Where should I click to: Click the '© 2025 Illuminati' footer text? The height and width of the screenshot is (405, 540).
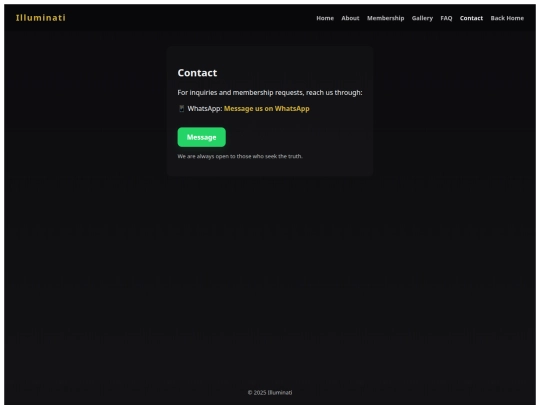click(x=270, y=392)
